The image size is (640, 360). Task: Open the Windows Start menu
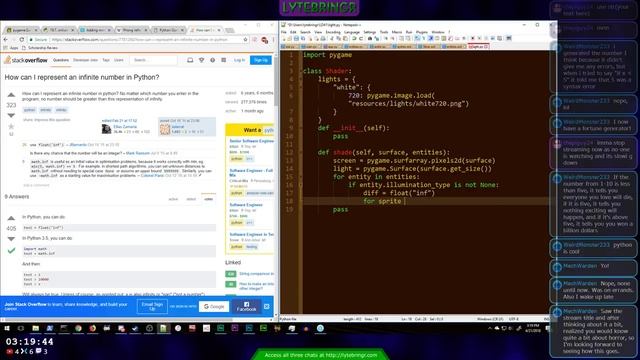point(7,328)
